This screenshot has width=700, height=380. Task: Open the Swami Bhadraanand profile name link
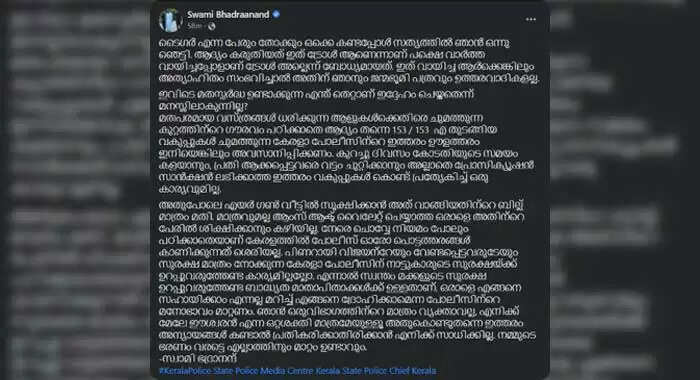click(x=228, y=14)
